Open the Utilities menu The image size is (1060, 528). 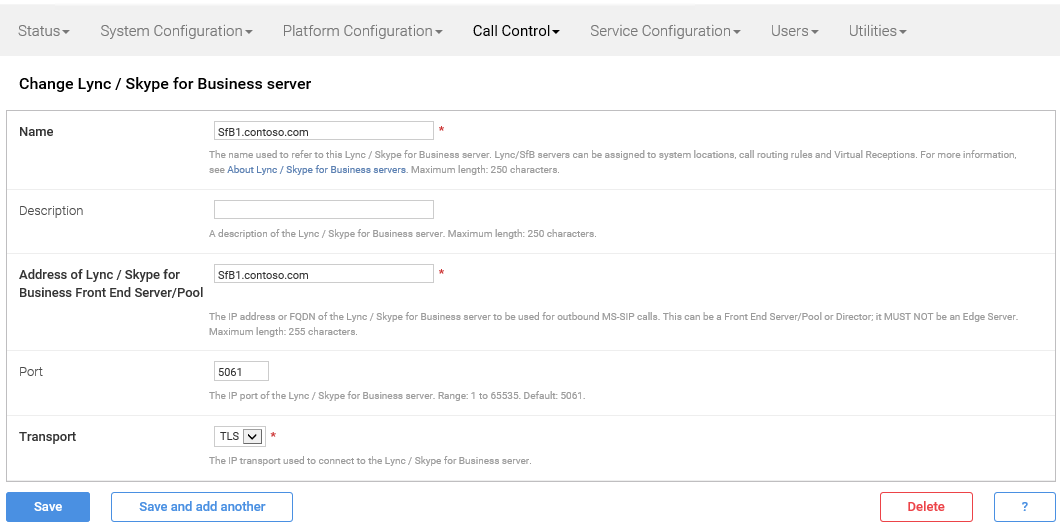(x=877, y=31)
